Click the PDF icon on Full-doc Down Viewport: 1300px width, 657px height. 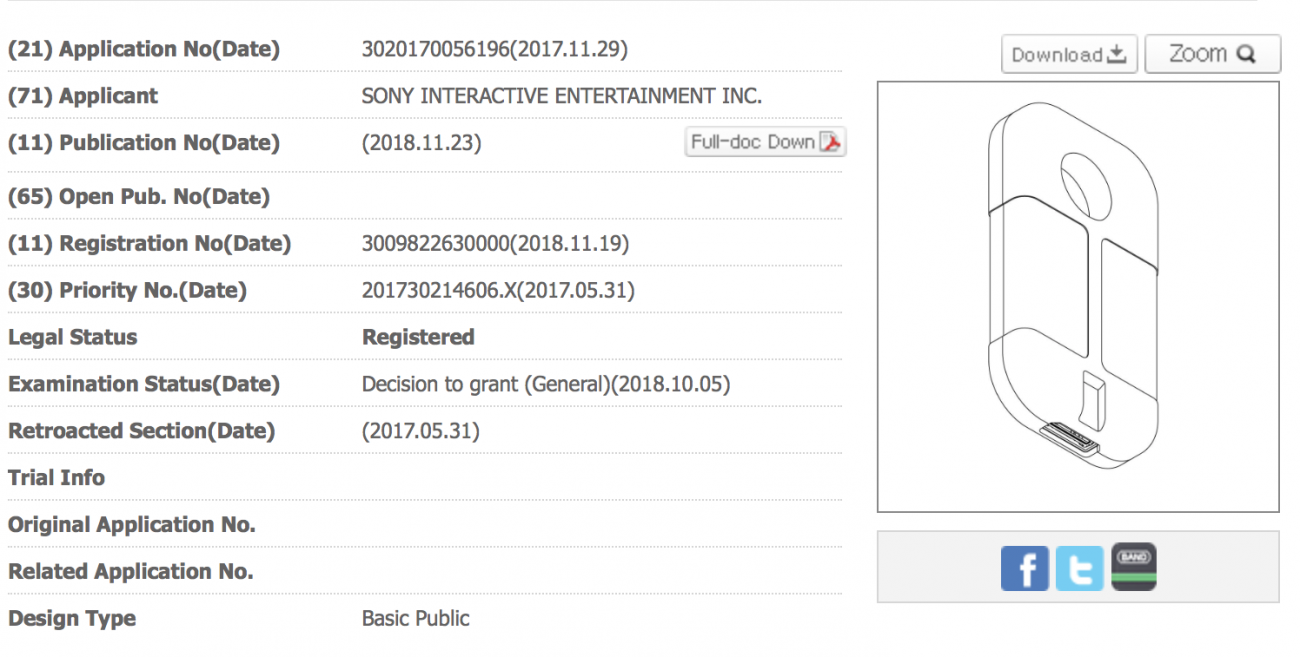(x=831, y=142)
